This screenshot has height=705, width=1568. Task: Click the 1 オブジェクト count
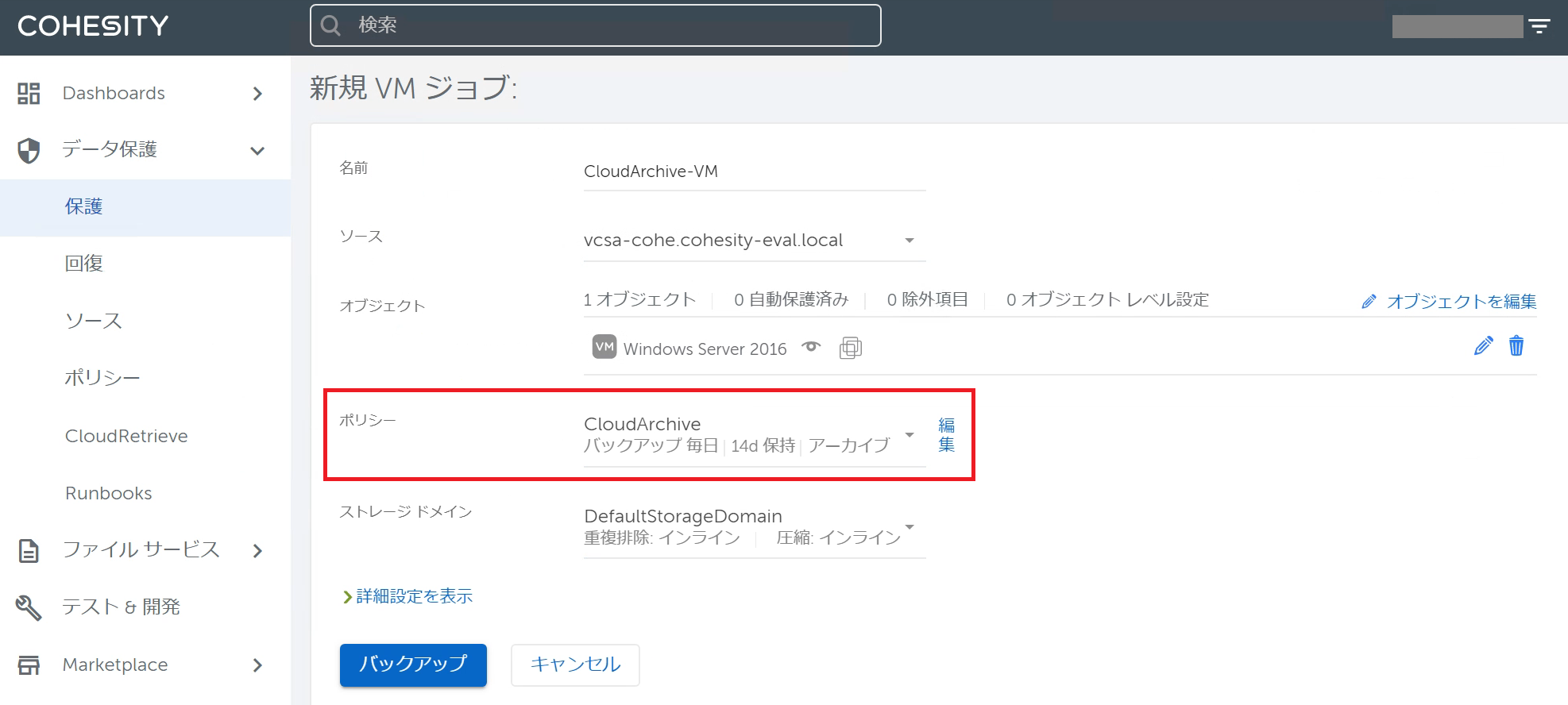click(x=639, y=300)
